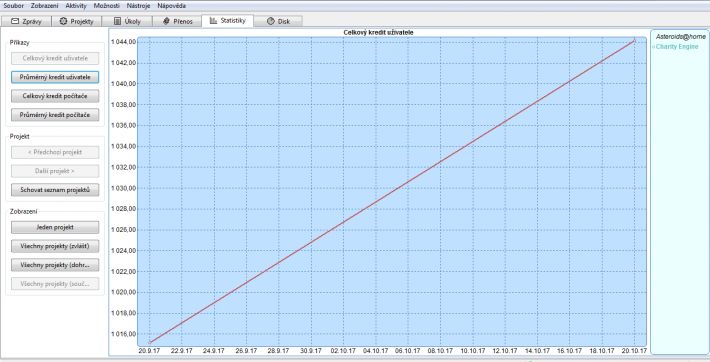Show Průměrný kredit uživatele graph
Screen dimensions: 710x362
tap(55, 77)
